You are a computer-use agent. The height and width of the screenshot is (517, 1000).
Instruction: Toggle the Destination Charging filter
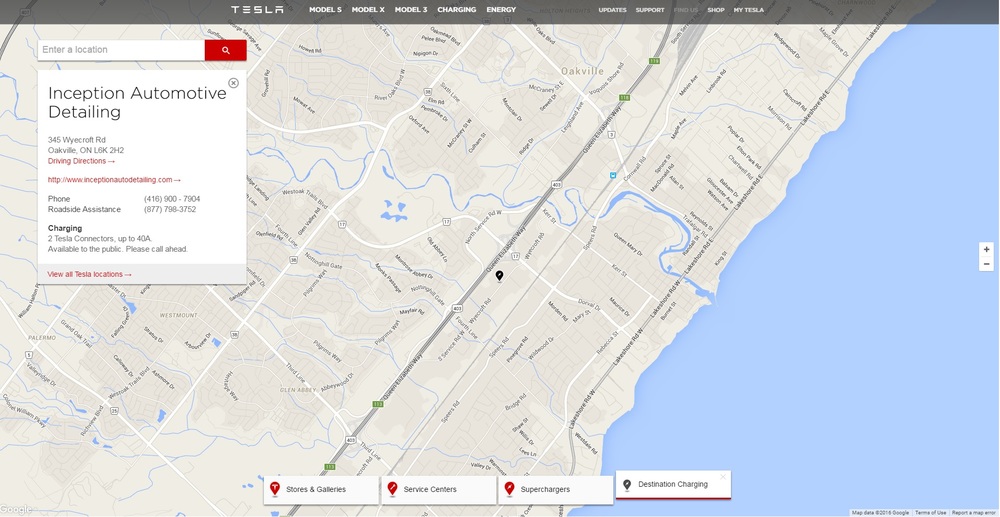tap(673, 484)
